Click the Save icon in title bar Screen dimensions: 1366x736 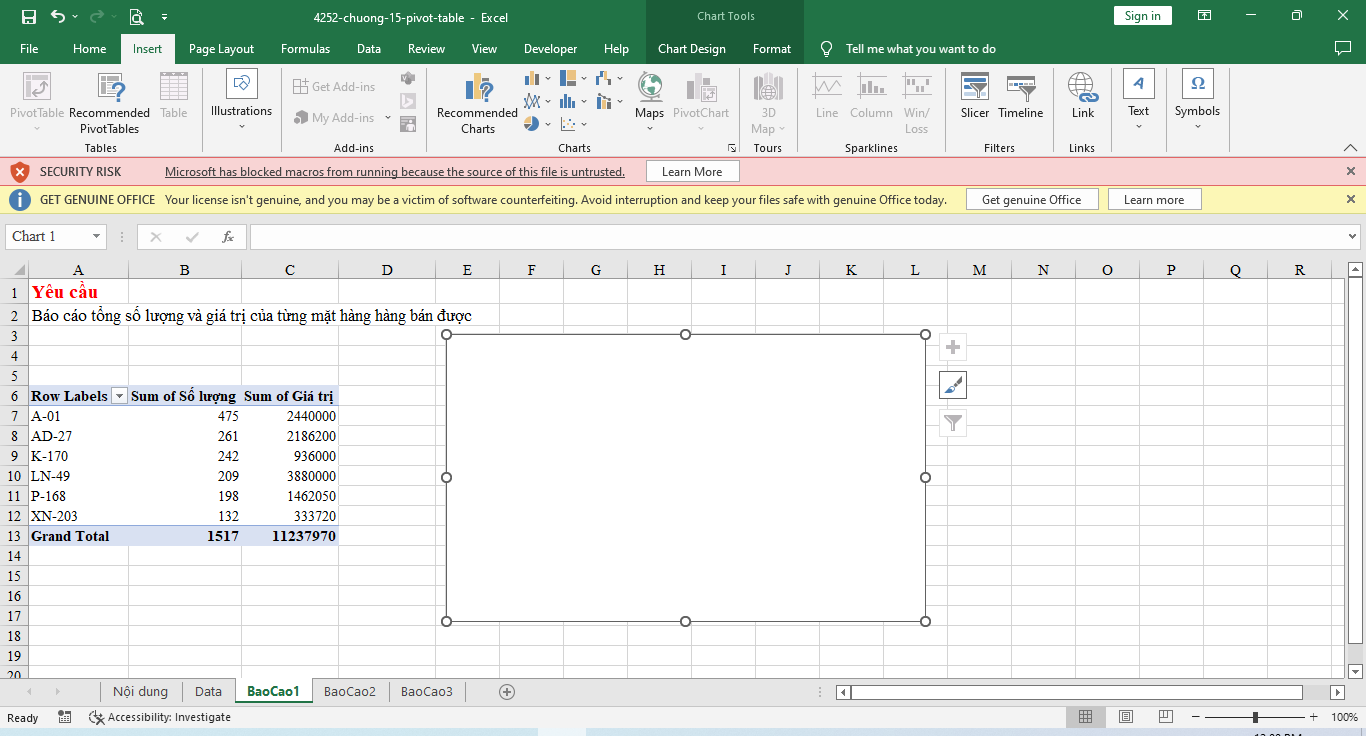click(x=28, y=16)
